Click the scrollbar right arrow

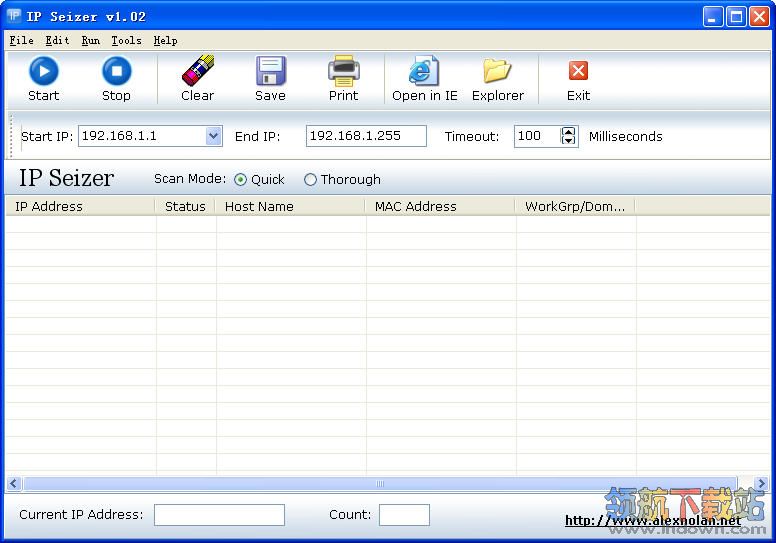coord(761,484)
